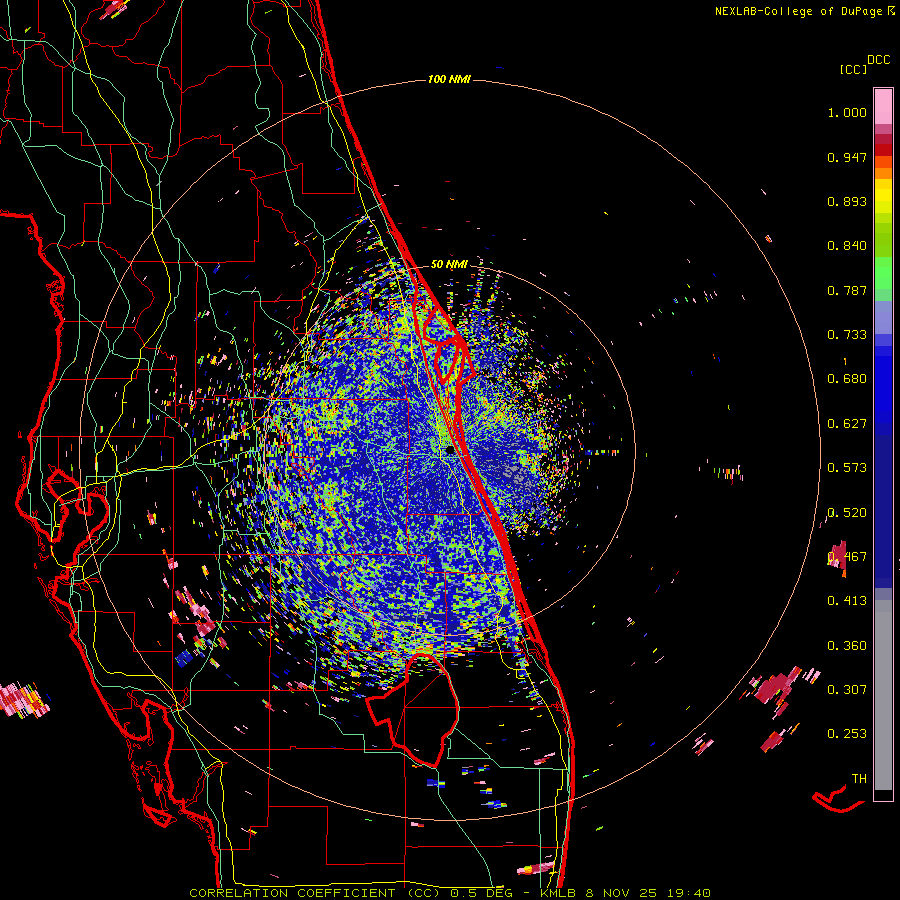Pick the gray segment of the color bar

(x=883, y=695)
